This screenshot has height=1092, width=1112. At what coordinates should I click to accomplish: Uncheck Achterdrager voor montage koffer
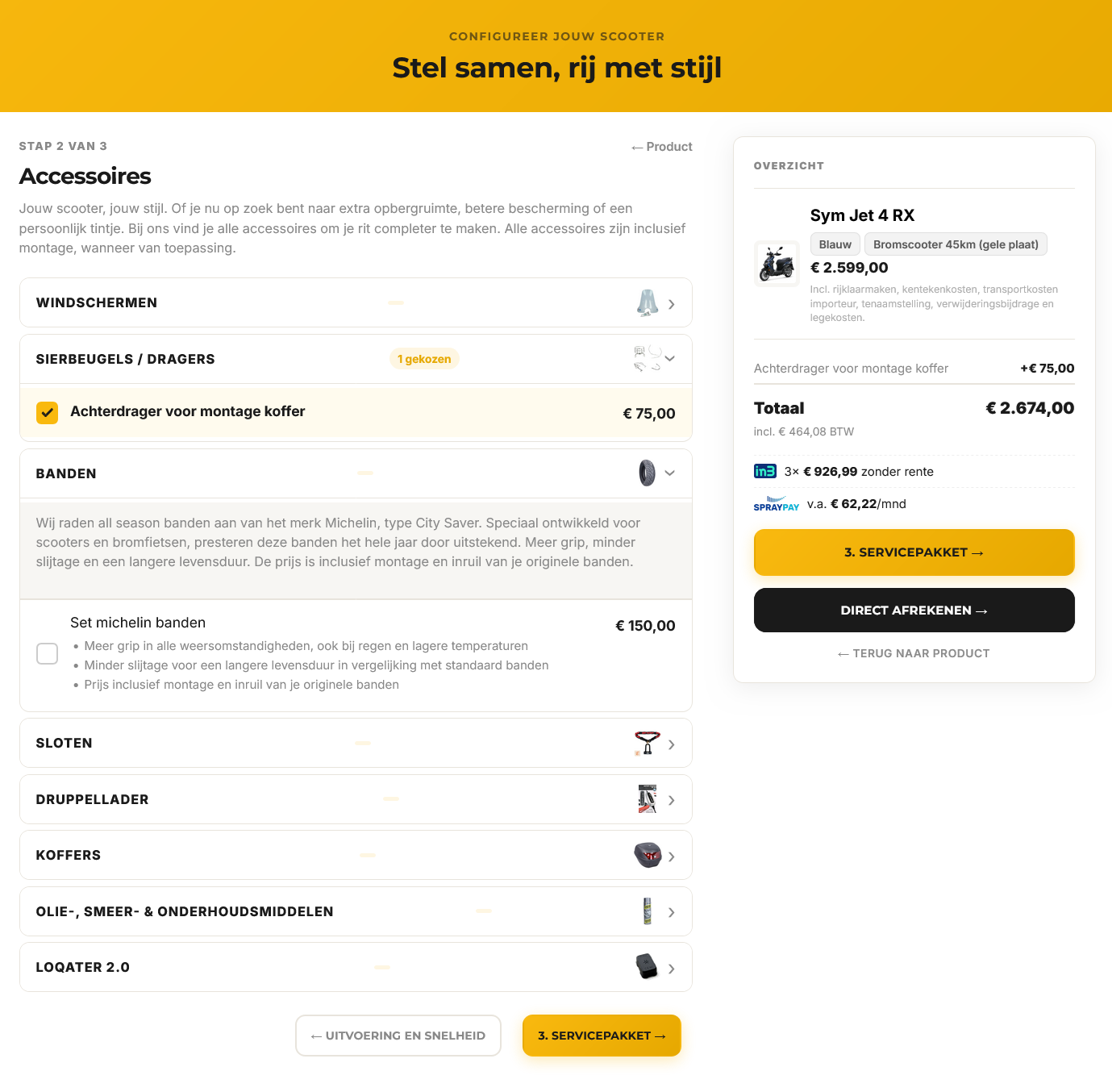(x=47, y=412)
